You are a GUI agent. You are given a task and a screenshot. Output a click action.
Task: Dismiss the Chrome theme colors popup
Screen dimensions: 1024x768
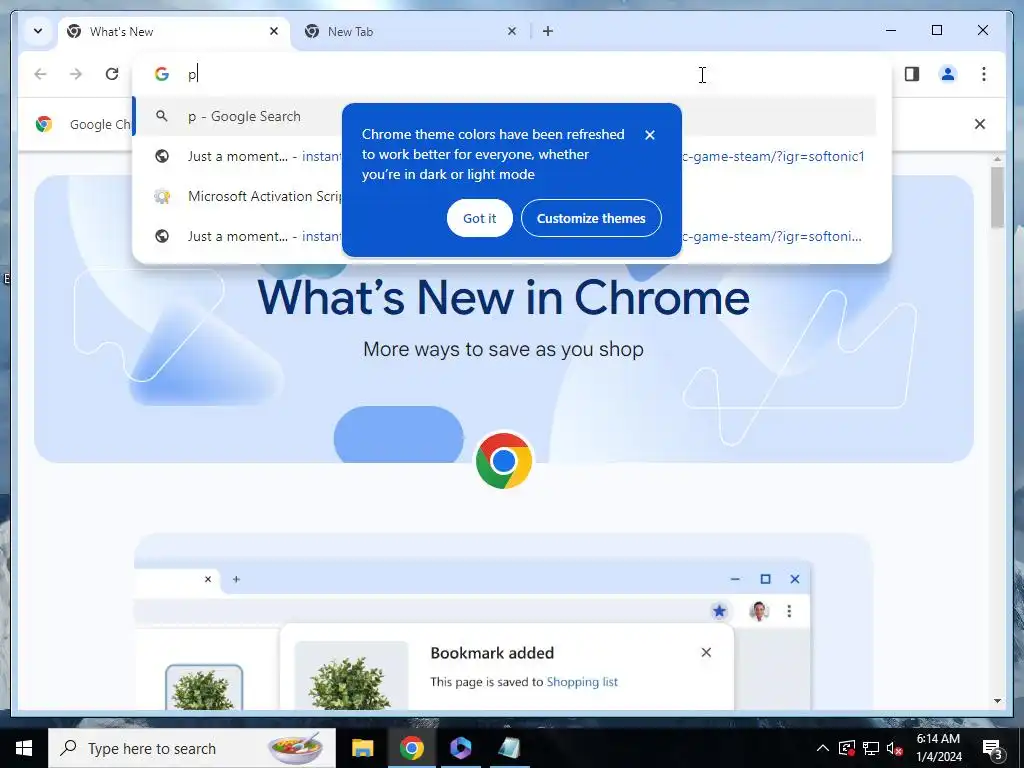point(649,135)
